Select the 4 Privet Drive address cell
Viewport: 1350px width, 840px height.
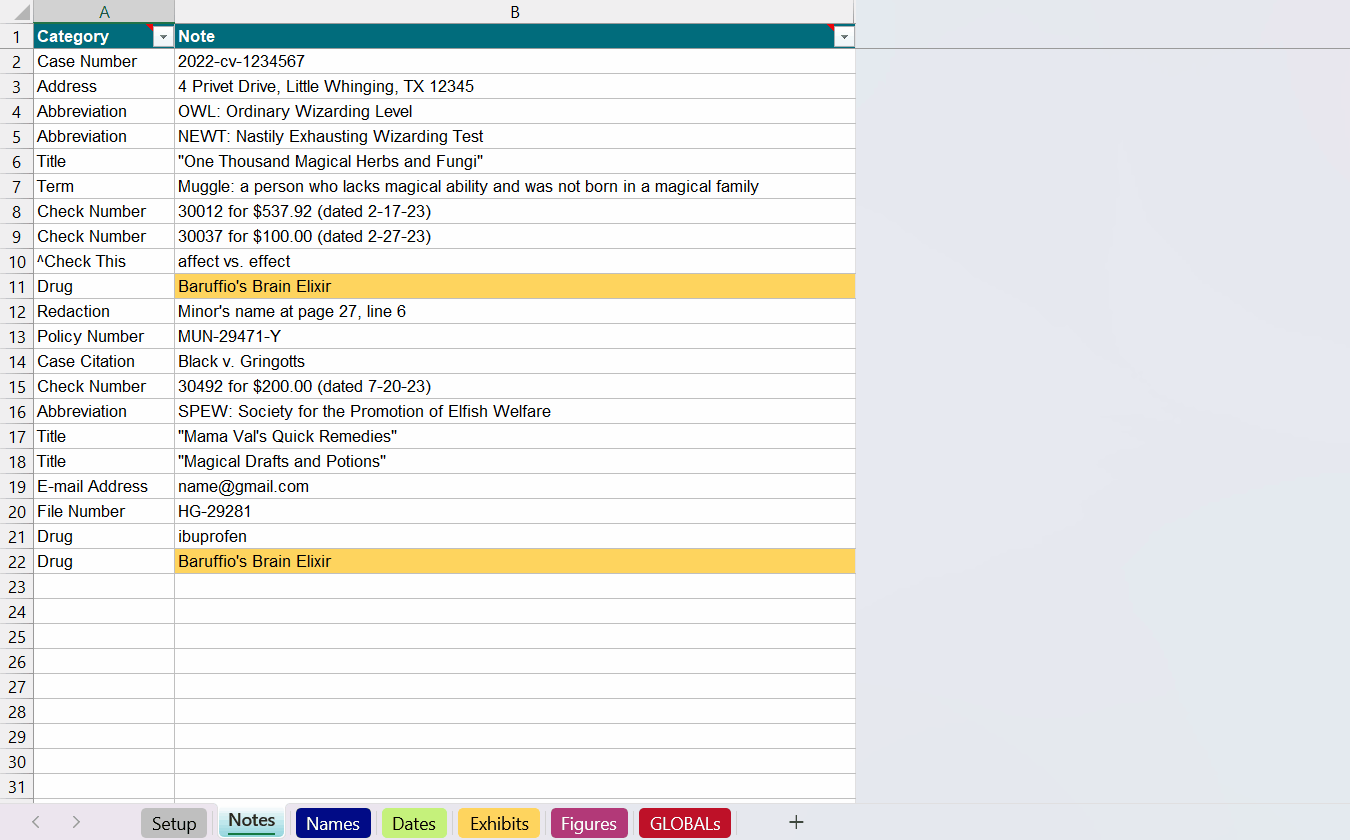pos(515,86)
